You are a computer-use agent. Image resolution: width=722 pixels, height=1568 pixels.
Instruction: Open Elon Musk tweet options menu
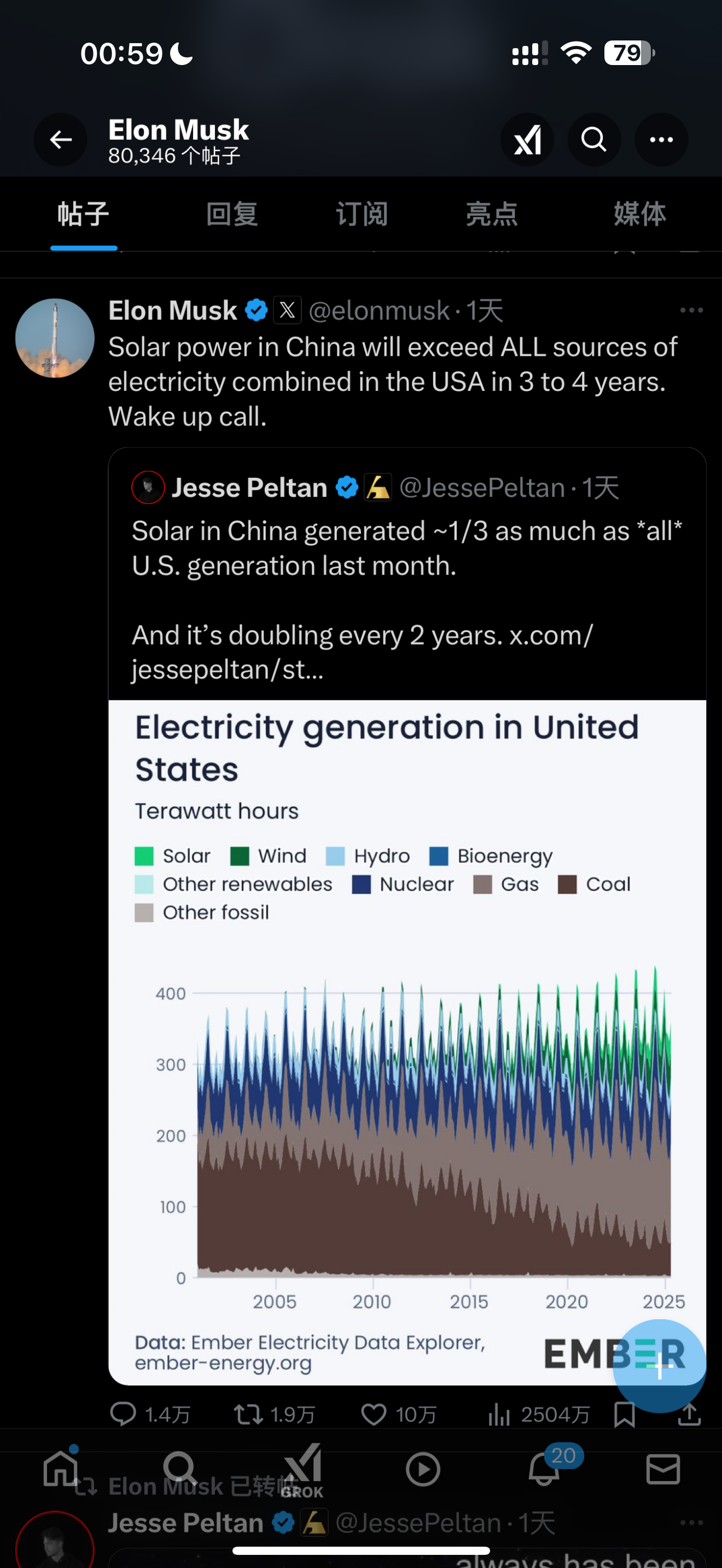(x=691, y=311)
